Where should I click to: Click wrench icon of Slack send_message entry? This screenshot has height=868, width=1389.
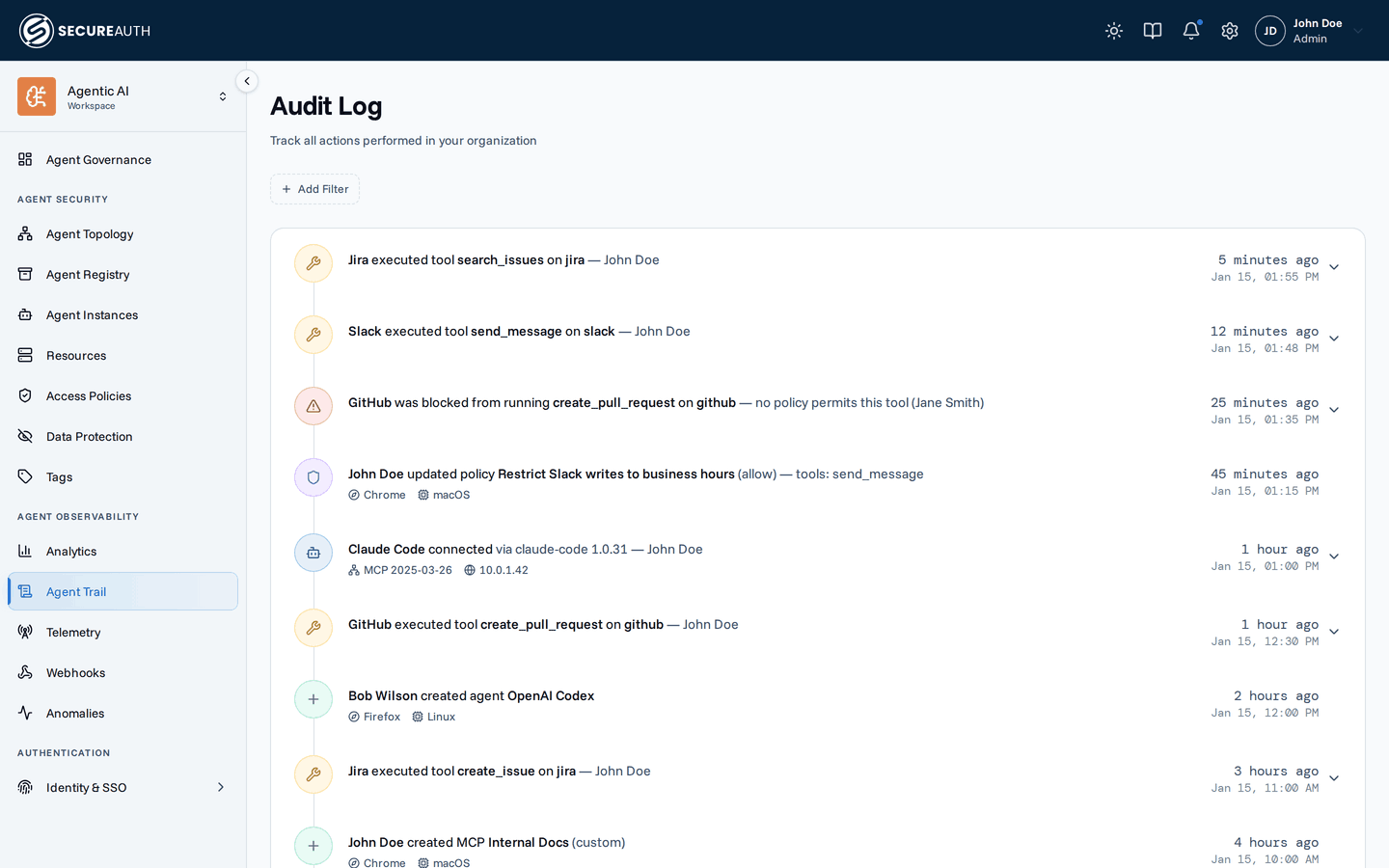pos(313,335)
